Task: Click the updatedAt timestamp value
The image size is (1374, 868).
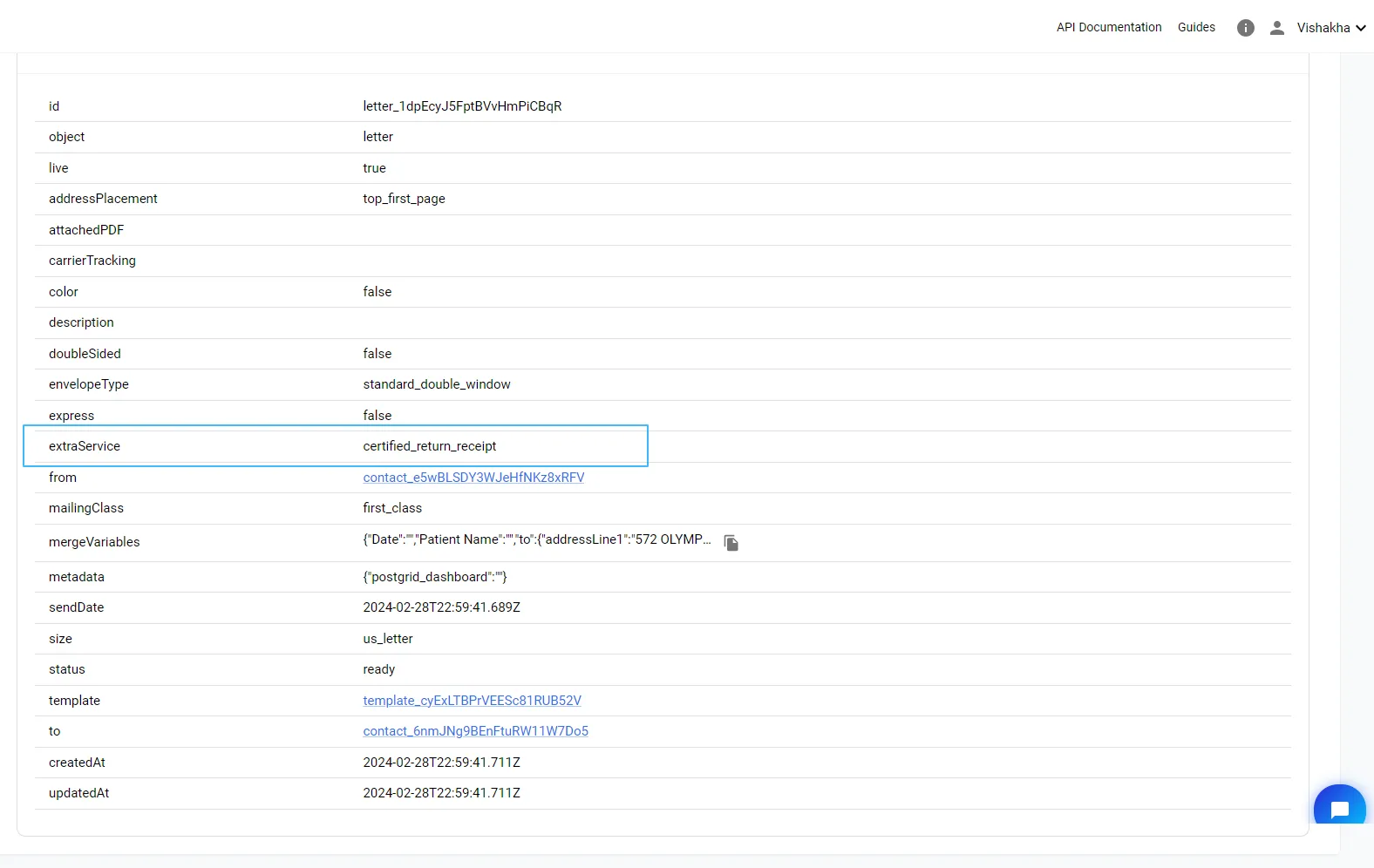Action: [441, 793]
